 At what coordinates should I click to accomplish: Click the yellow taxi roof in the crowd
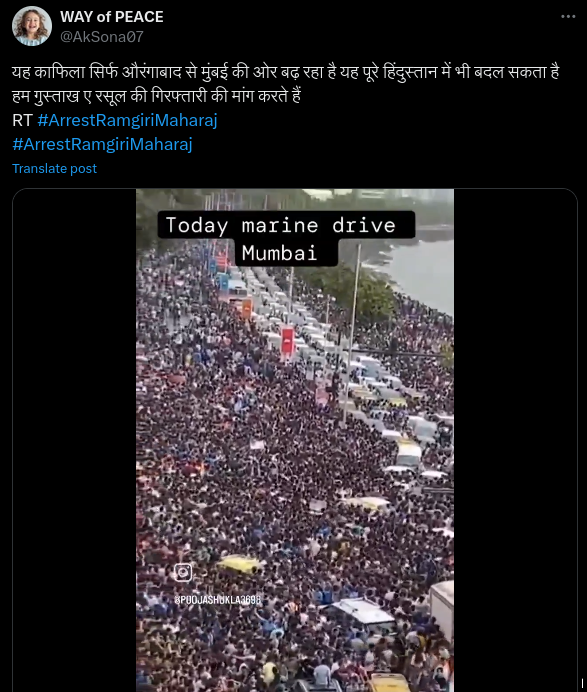pyautogui.click(x=241, y=563)
